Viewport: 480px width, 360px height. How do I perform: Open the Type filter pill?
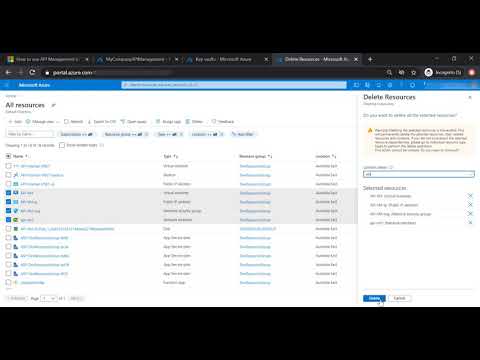point(169,134)
